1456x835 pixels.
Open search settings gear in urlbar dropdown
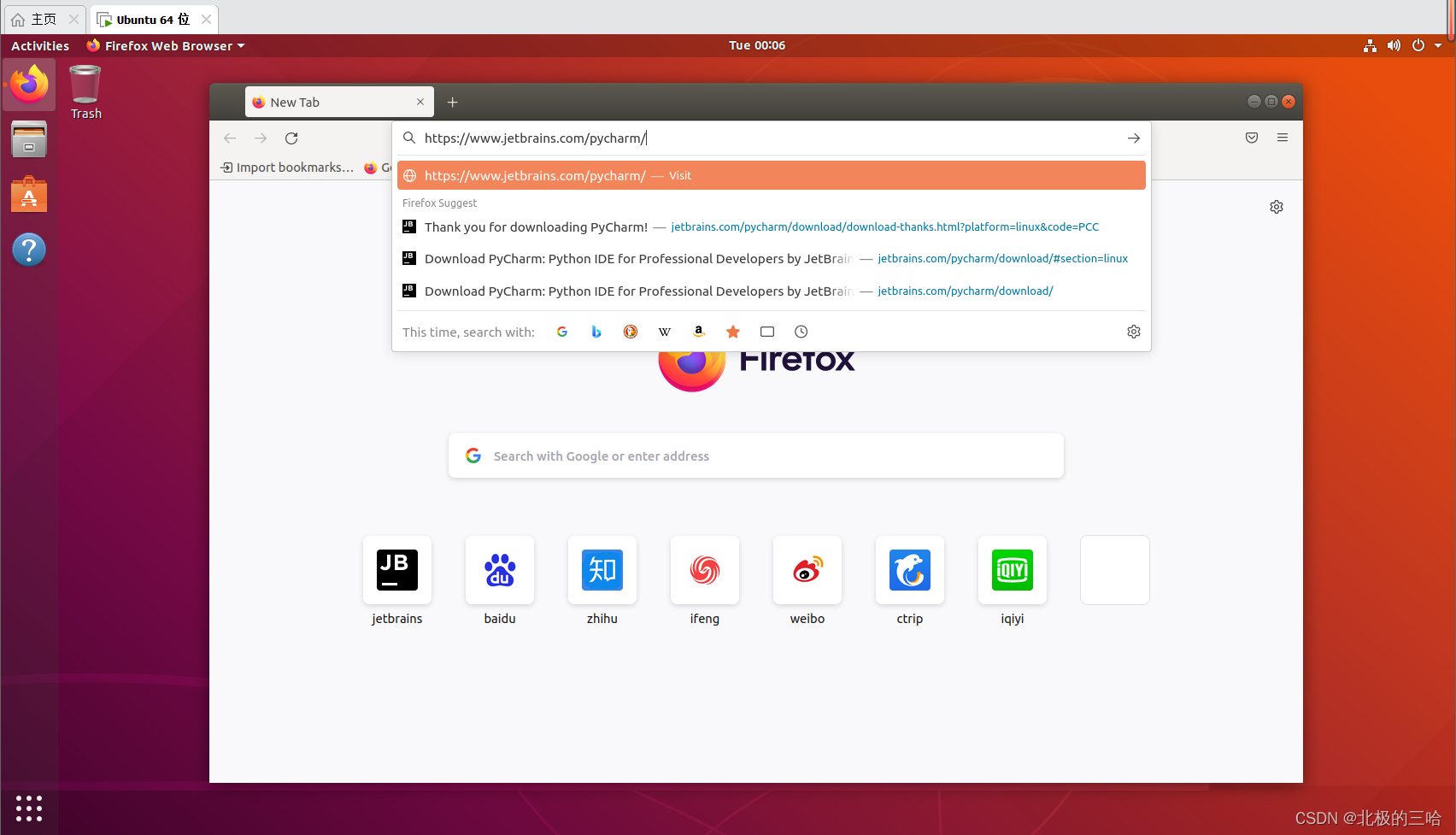[1134, 332]
